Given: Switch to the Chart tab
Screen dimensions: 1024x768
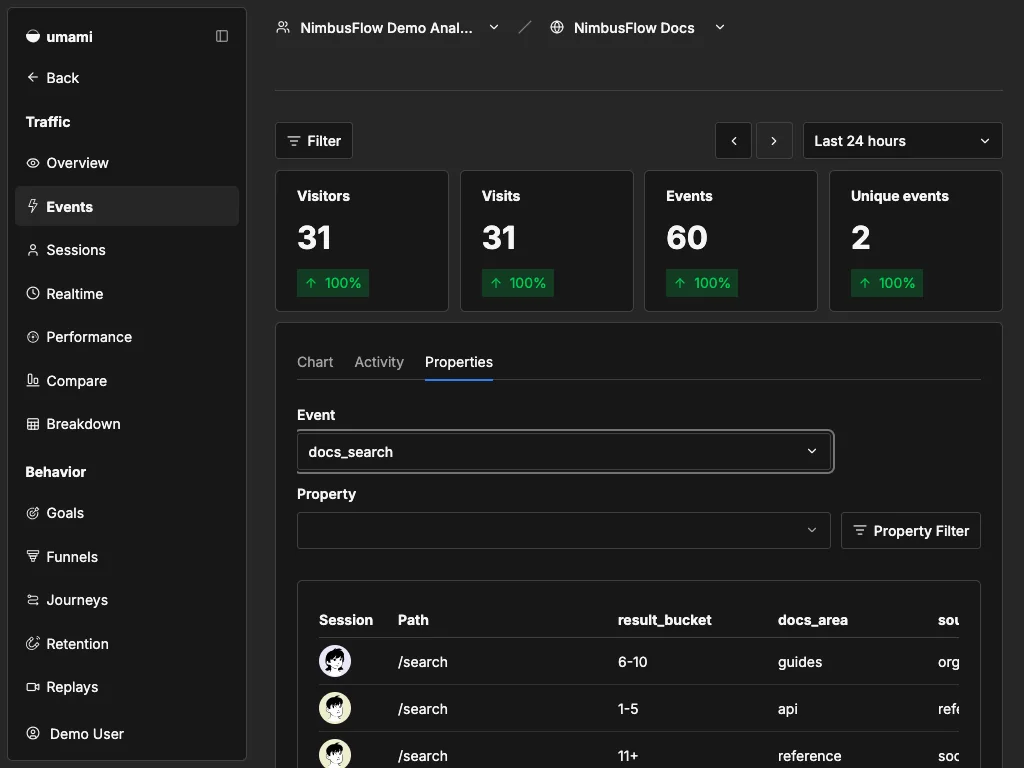Looking at the screenshot, I should pos(315,362).
